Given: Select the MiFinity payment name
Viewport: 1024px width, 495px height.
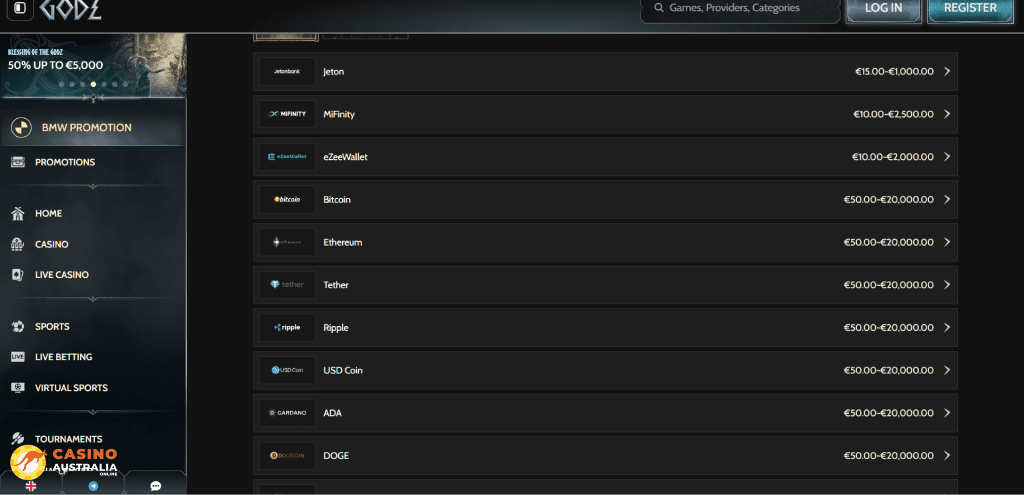Looking at the screenshot, I should [x=339, y=114].
